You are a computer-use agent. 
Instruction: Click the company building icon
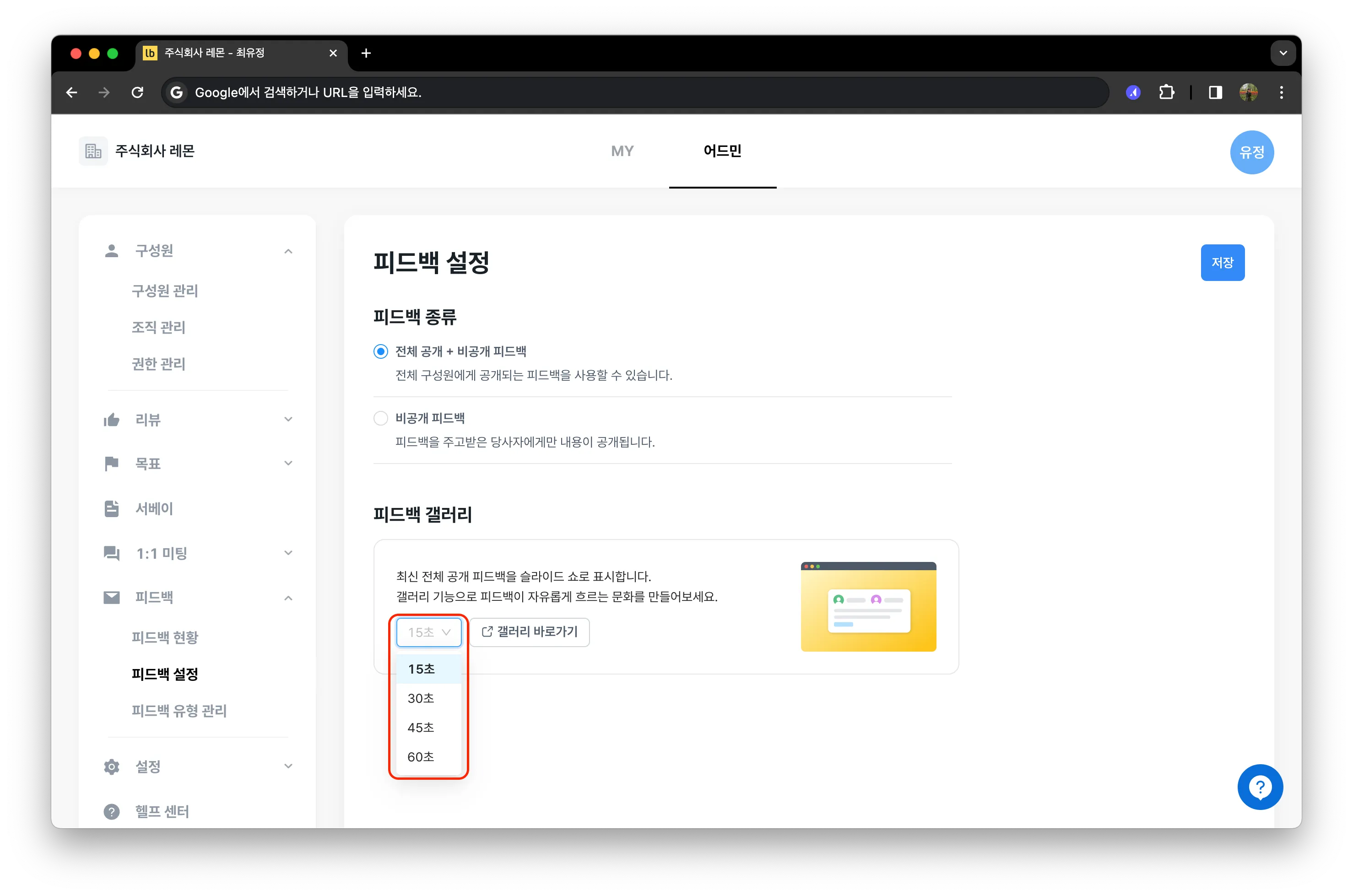click(93, 151)
